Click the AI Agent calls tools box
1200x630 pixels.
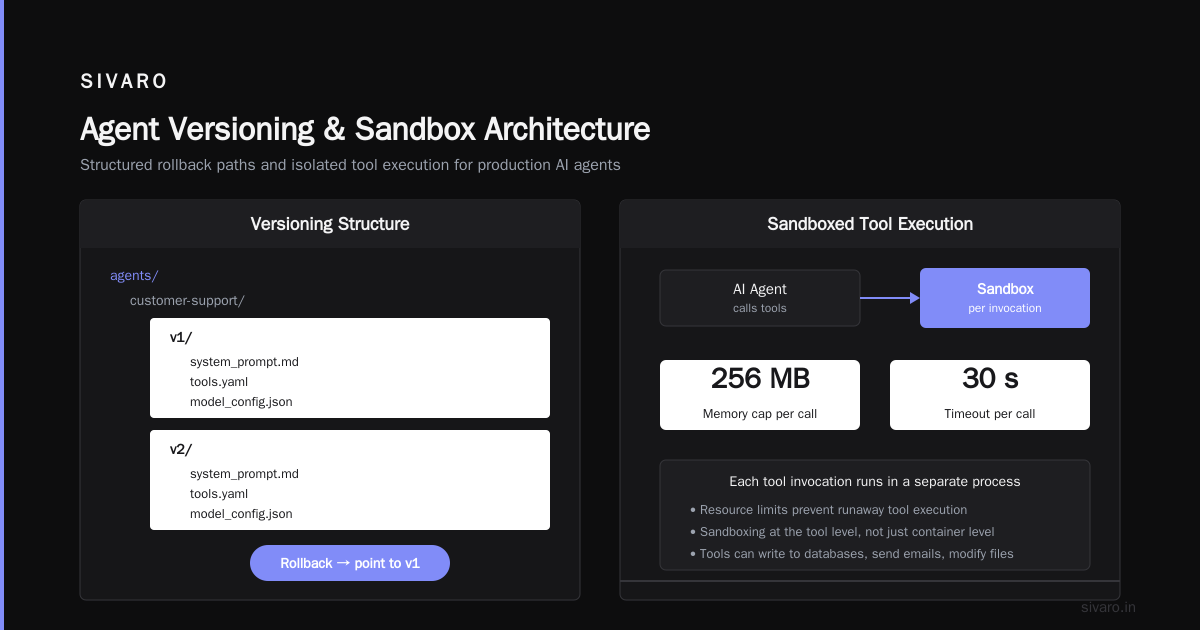760,298
